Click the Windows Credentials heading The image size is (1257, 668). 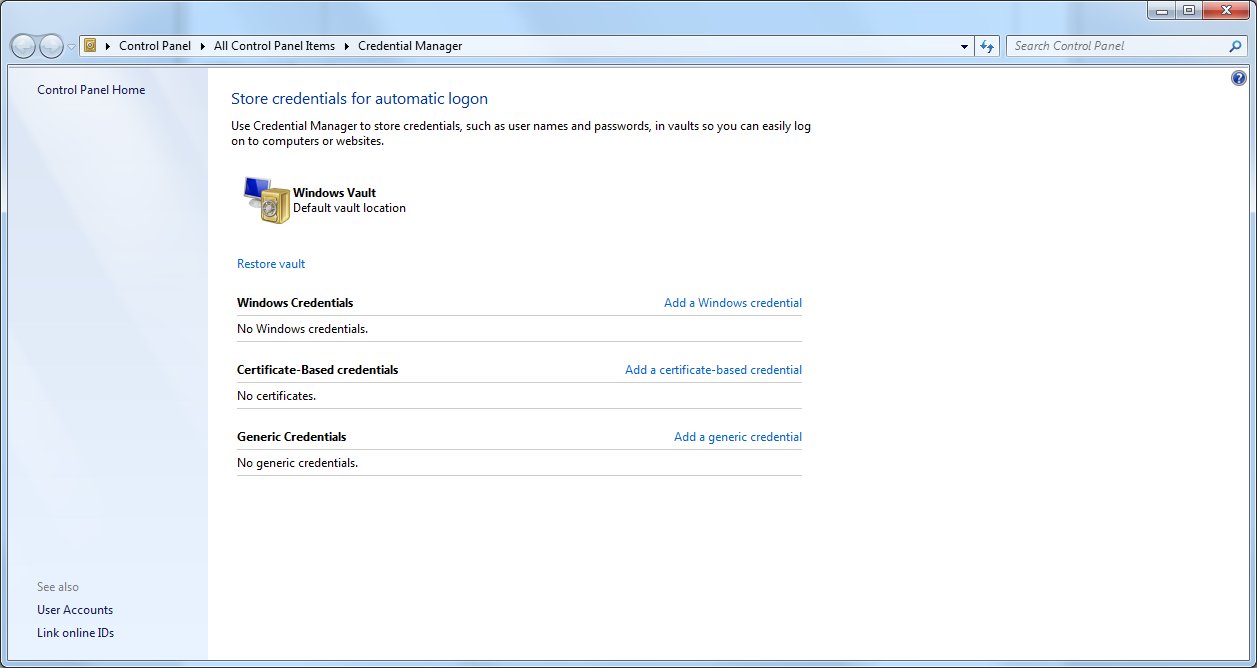click(x=295, y=303)
